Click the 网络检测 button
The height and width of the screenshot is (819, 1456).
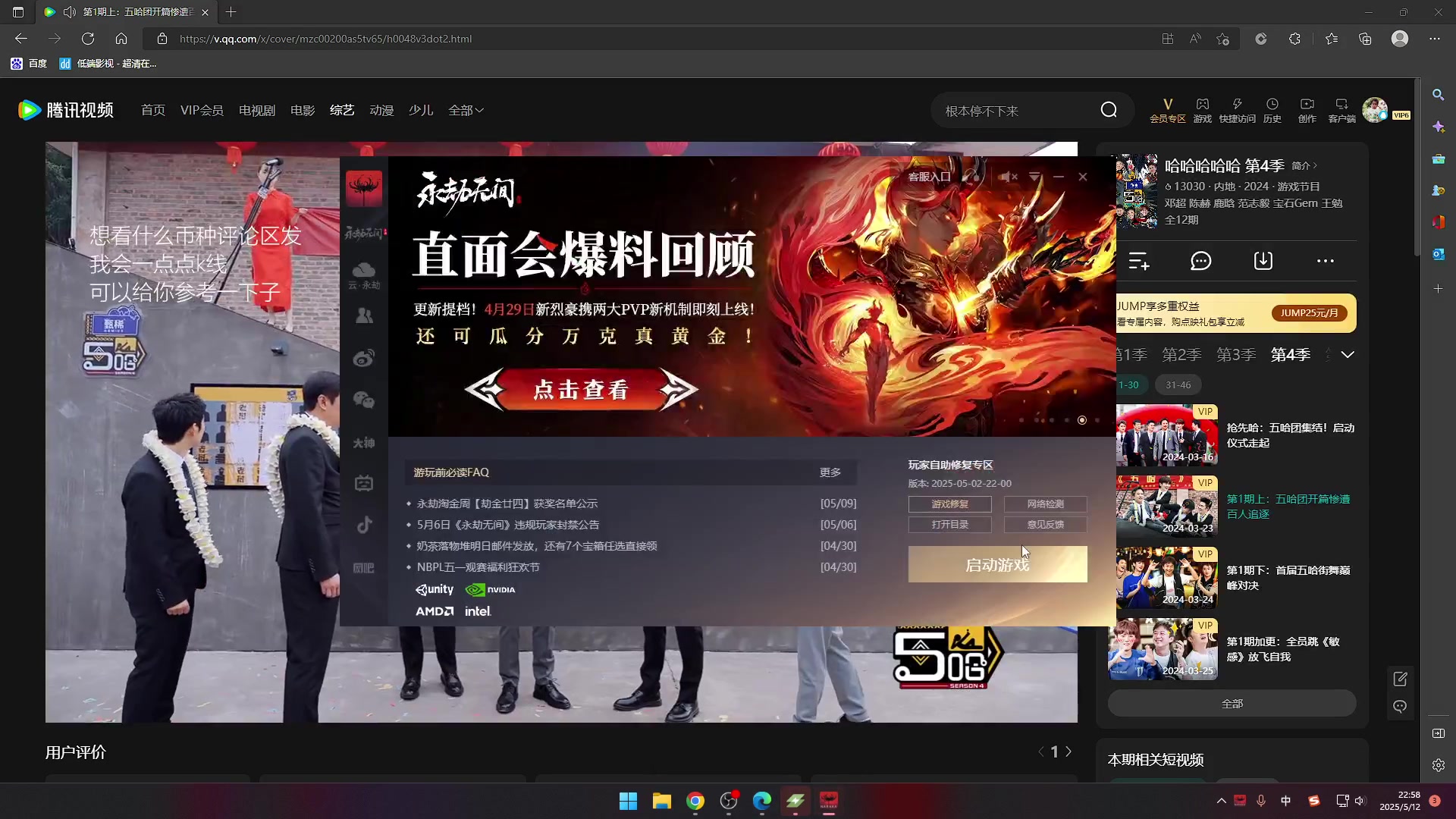coord(1045,504)
